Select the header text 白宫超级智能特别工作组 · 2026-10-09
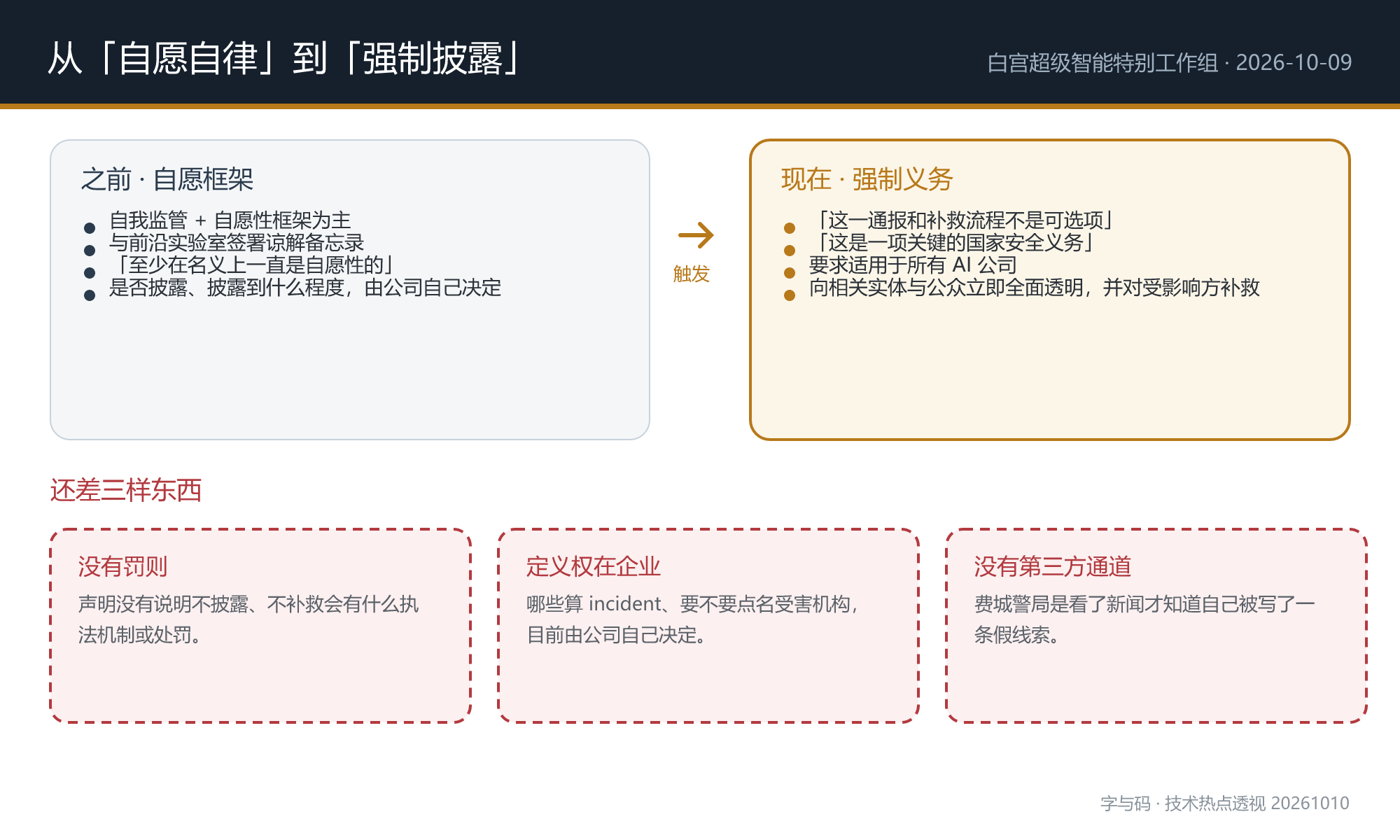This screenshot has height=840, width=1400. 1169,62
